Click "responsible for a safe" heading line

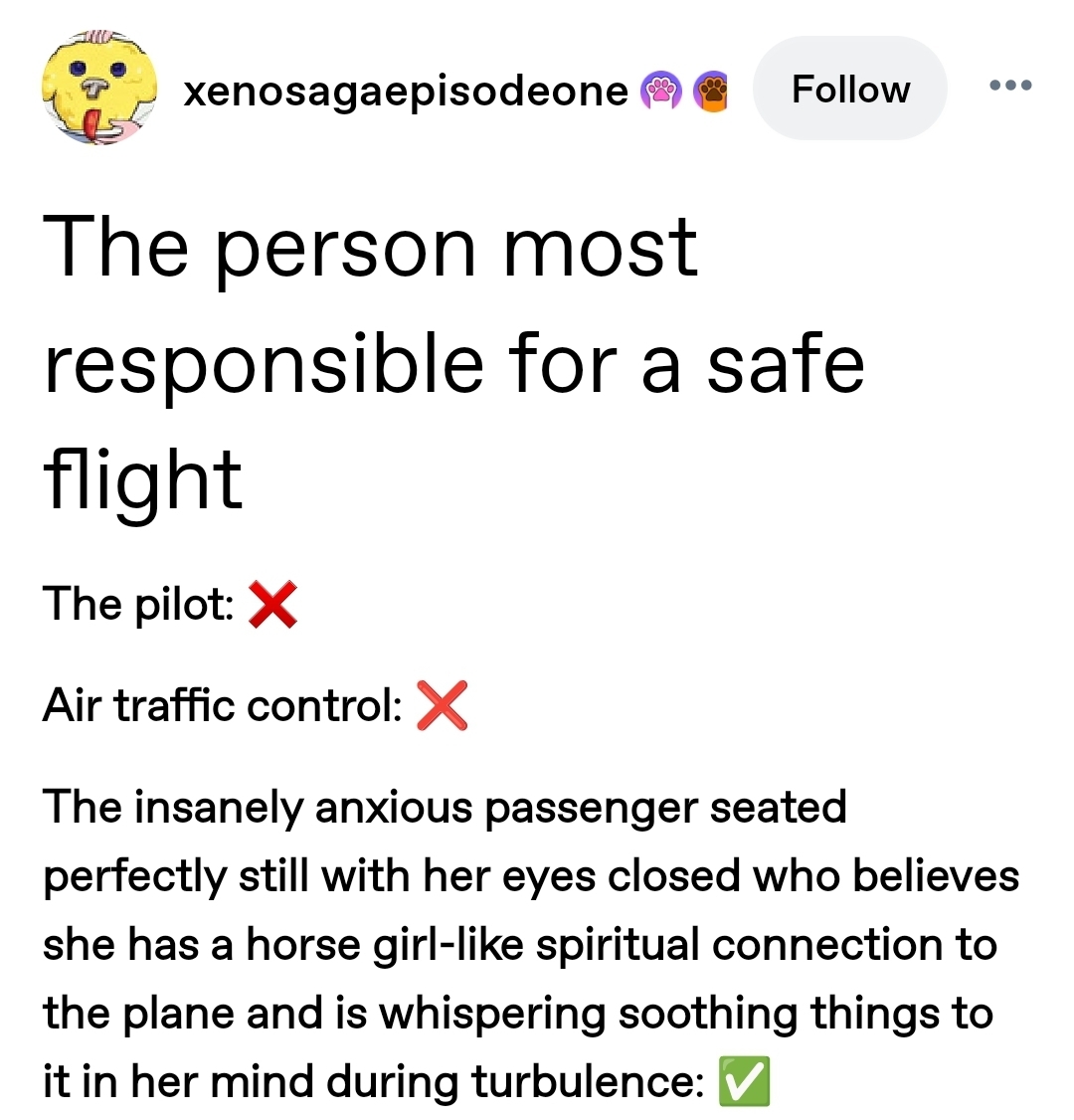tap(453, 363)
